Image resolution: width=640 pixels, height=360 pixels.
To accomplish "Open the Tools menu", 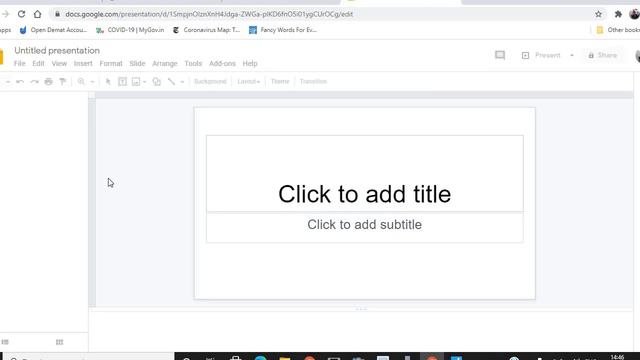I will tap(193, 64).
